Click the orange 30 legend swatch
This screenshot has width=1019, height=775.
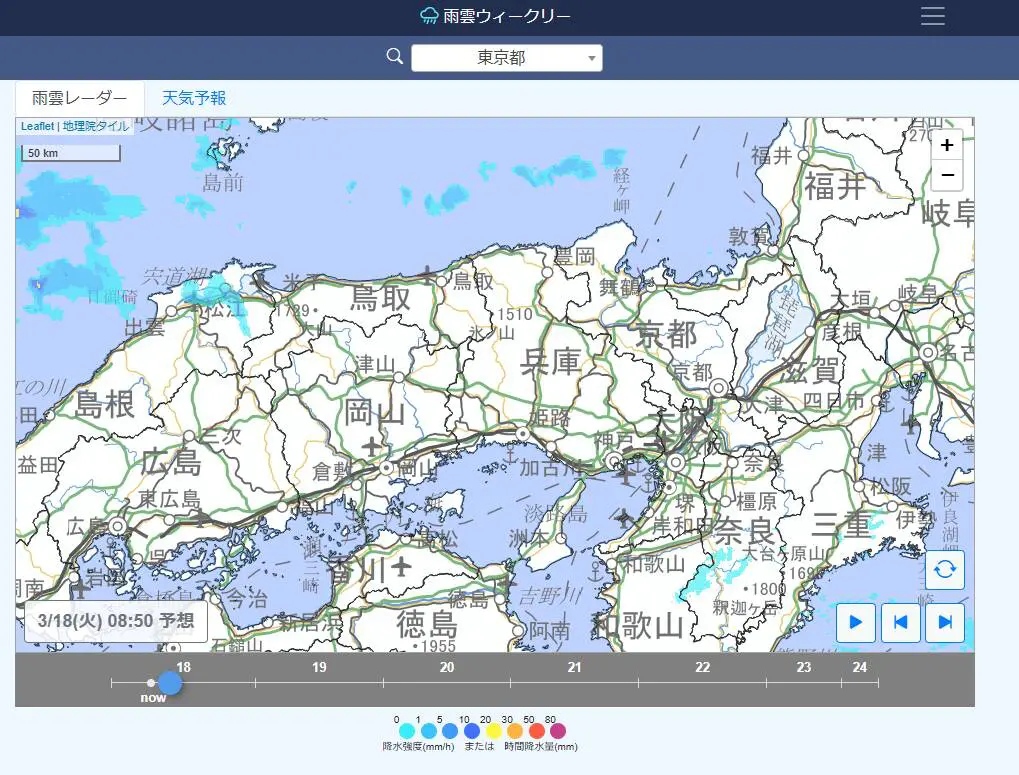click(515, 731)
